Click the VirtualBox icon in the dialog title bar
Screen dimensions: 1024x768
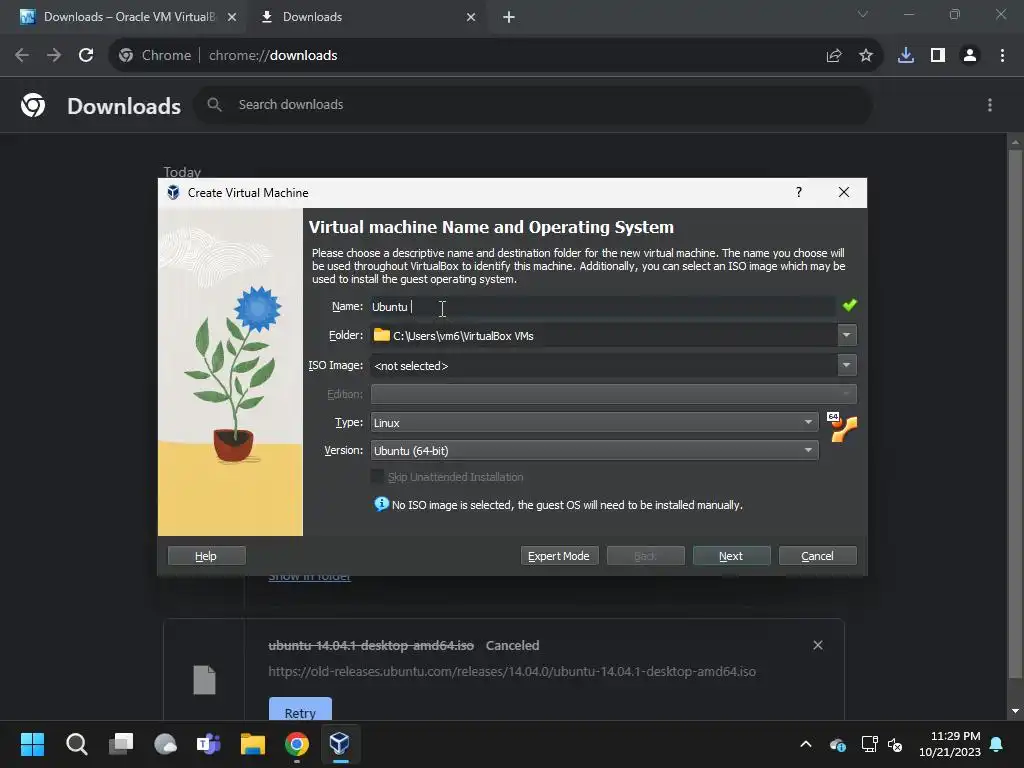click(x=173, y=193)
